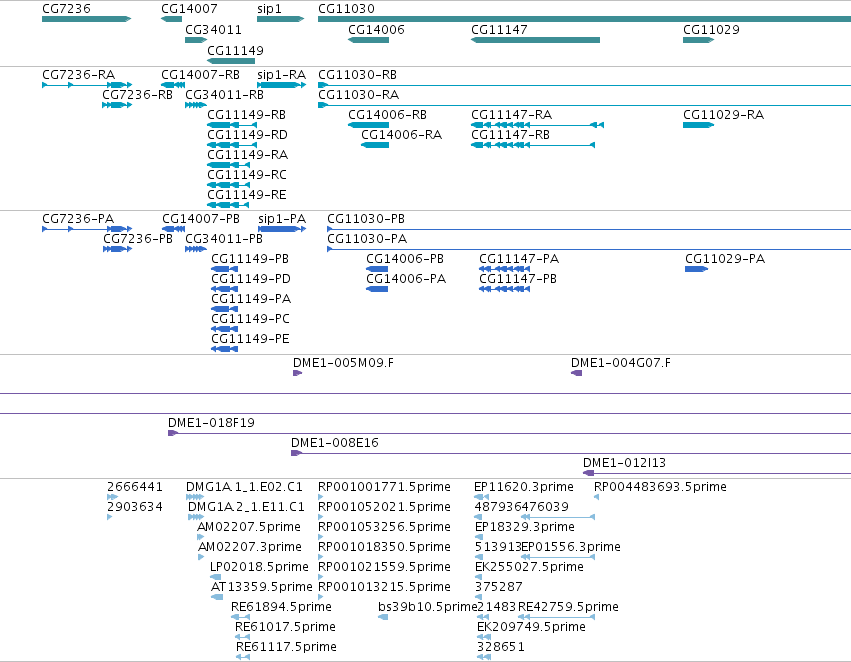Click protein CG11149-PD
This screenshot has height=662, width=851.
tap(224, 289)
